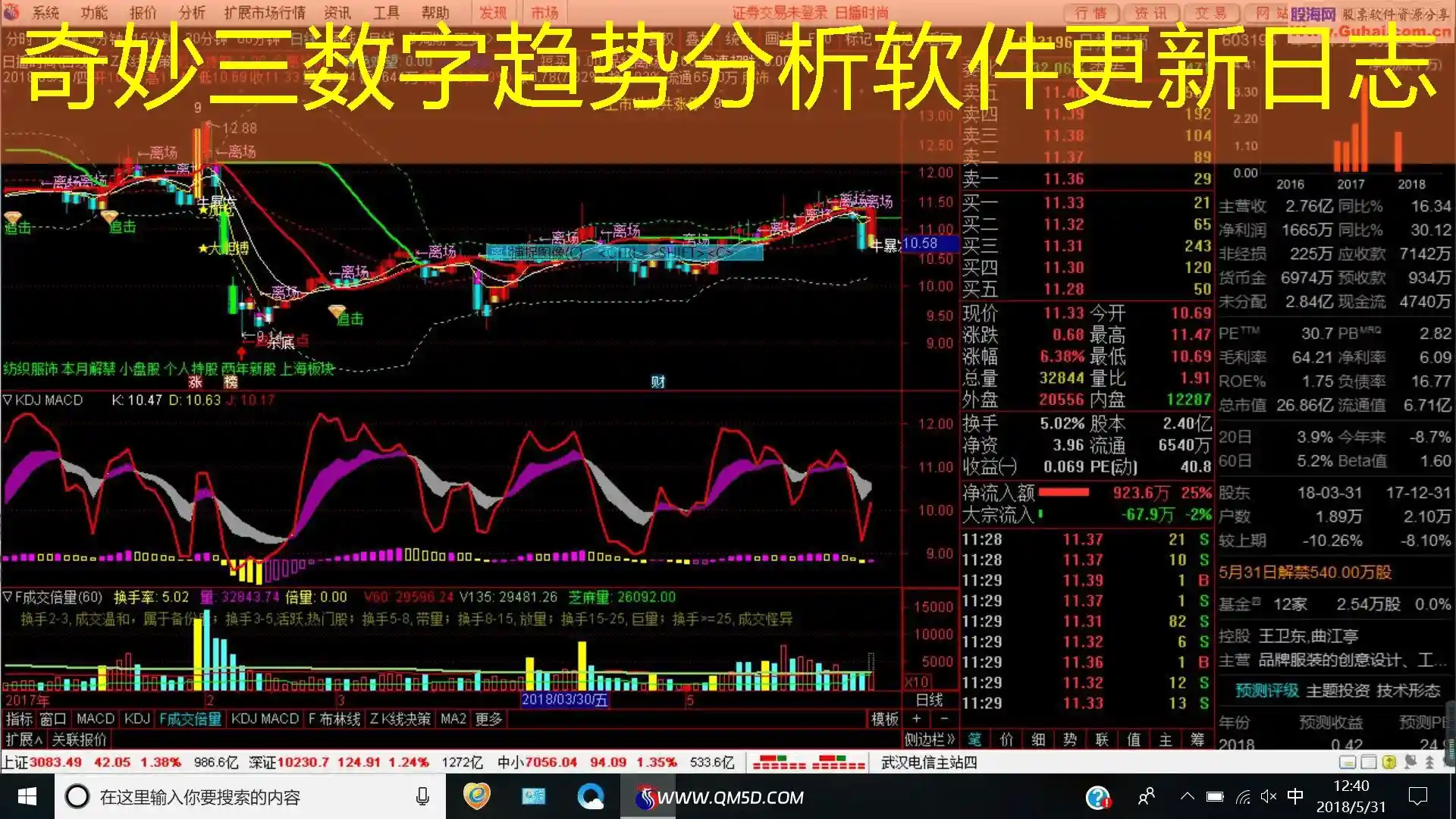
Task: Open the 更多 more indicators list
Action: coord(488,718)
